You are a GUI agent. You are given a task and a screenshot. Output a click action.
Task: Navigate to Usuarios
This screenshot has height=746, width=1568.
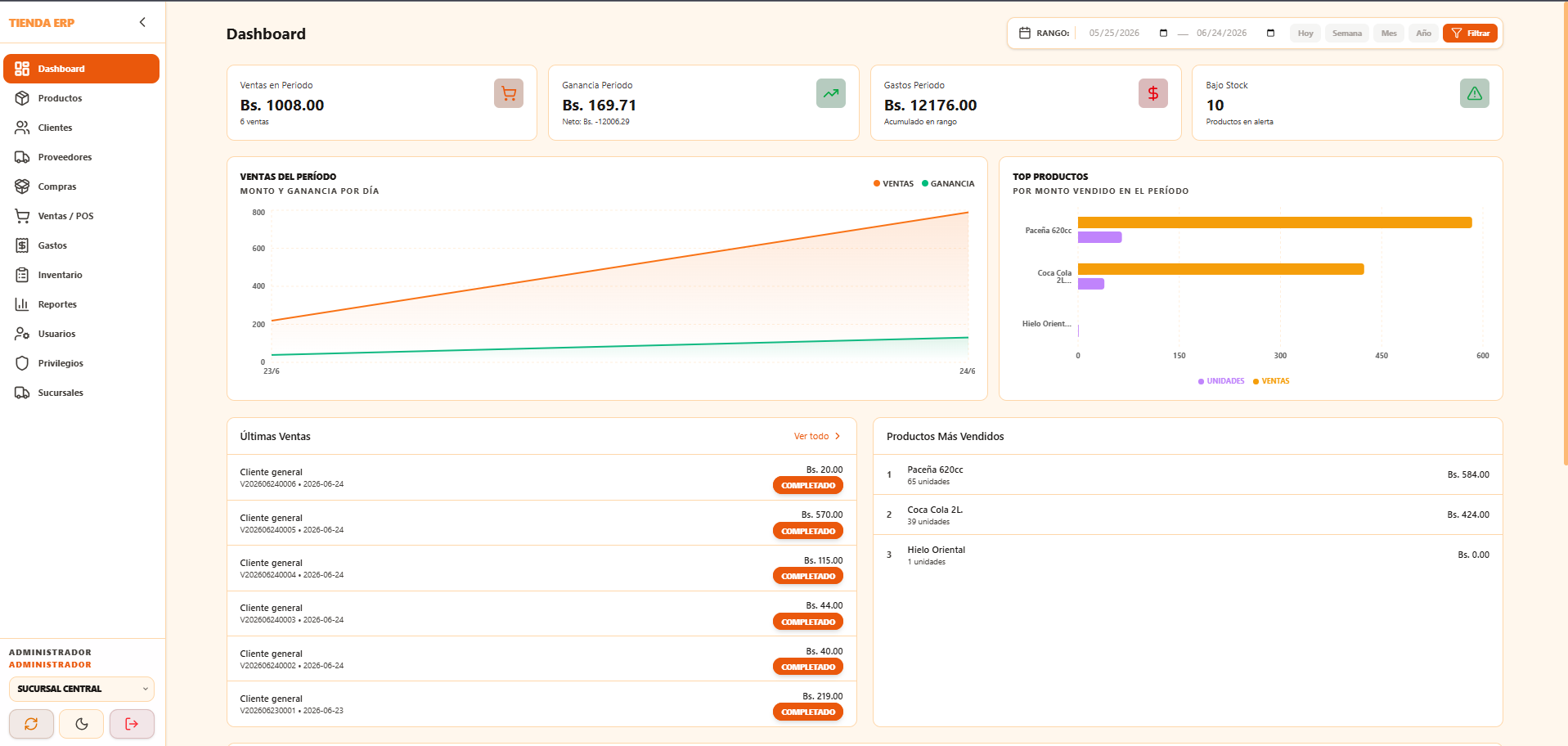[81, 334]
